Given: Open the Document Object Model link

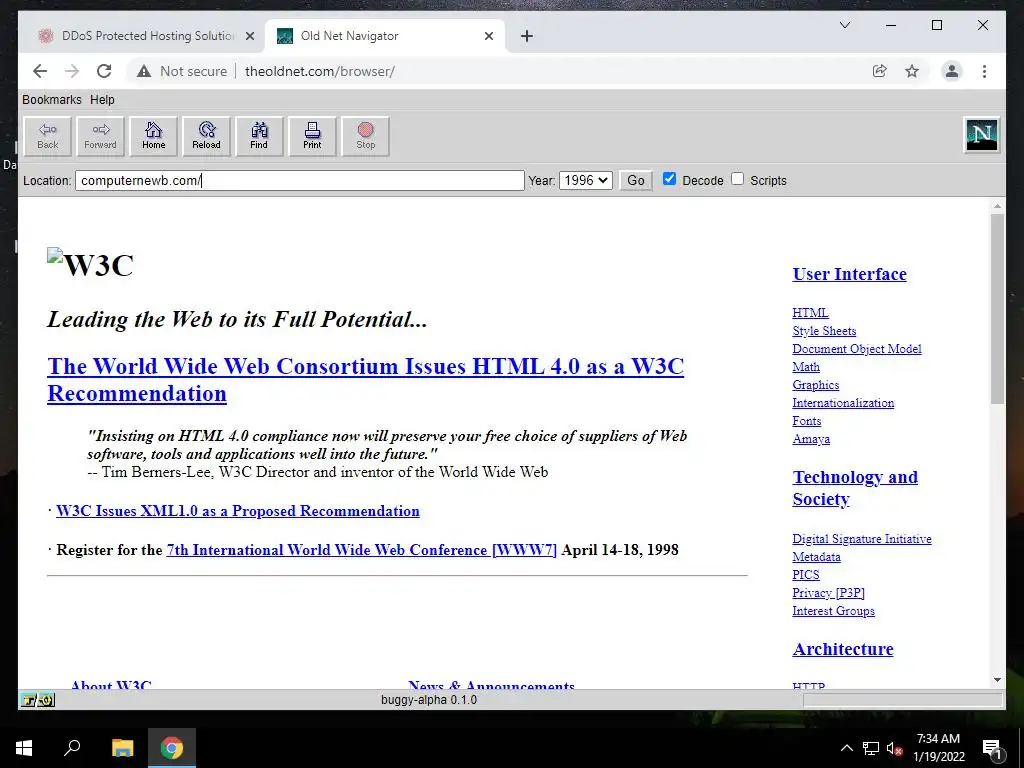Looking at the screenshot, I should point(857,349).
